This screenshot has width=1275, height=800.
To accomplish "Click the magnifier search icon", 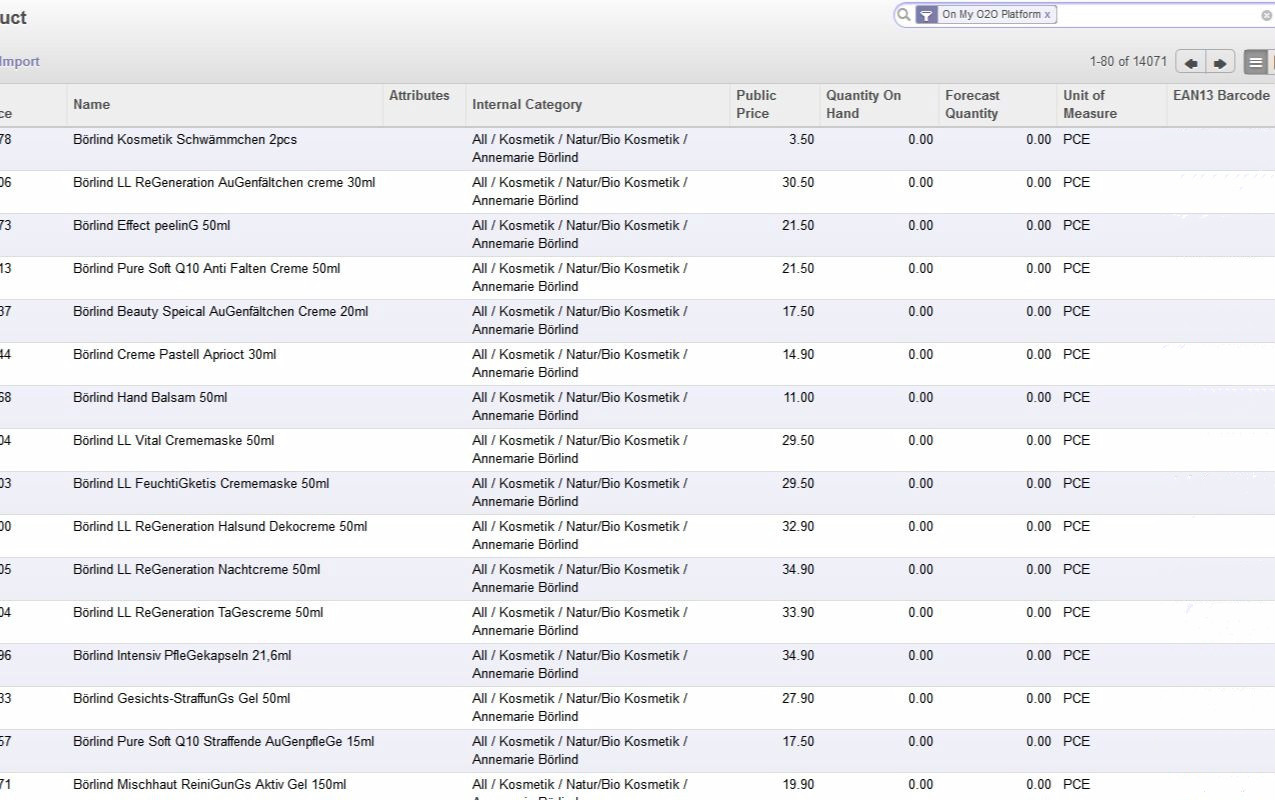I will pyautogui.click(x=904, y=15).
